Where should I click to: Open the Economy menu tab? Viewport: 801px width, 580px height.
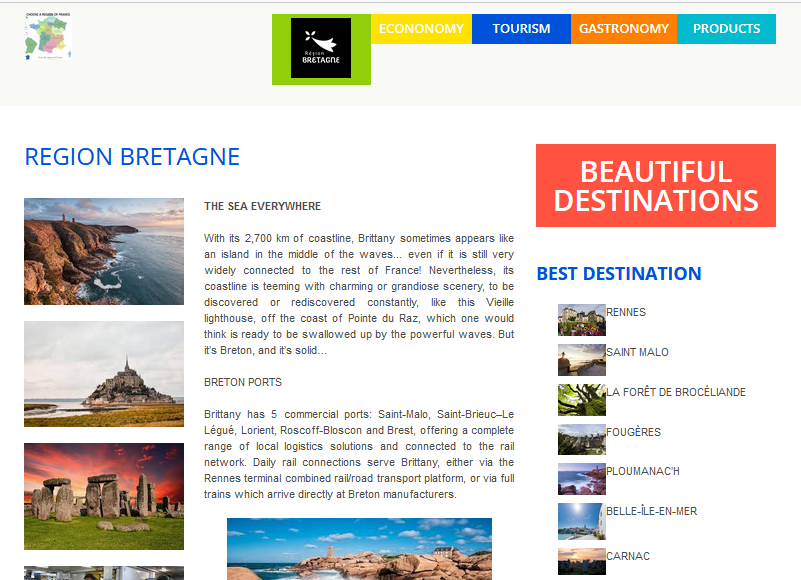coord(421,29)
